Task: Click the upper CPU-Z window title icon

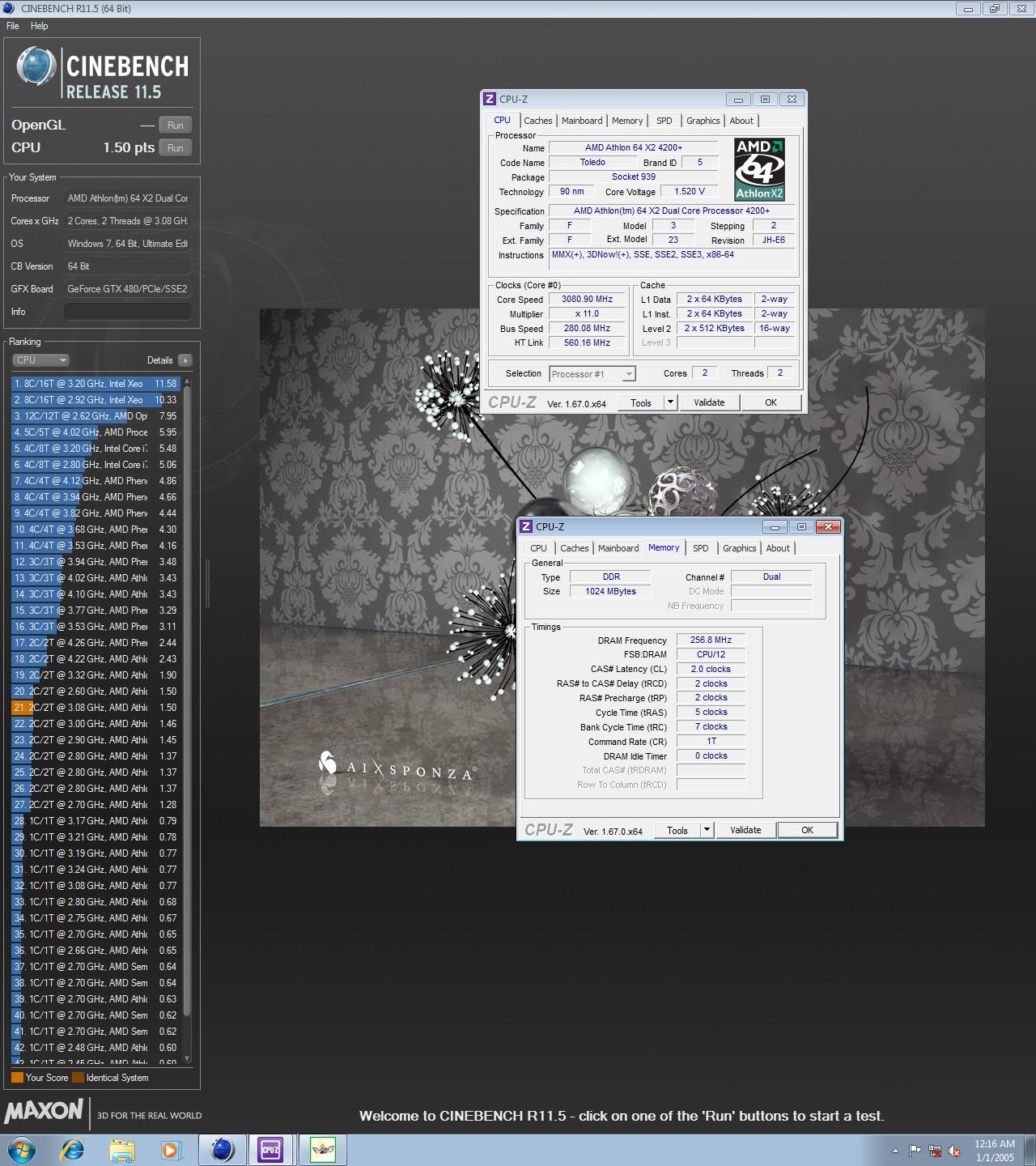Action: pos(489,99)
